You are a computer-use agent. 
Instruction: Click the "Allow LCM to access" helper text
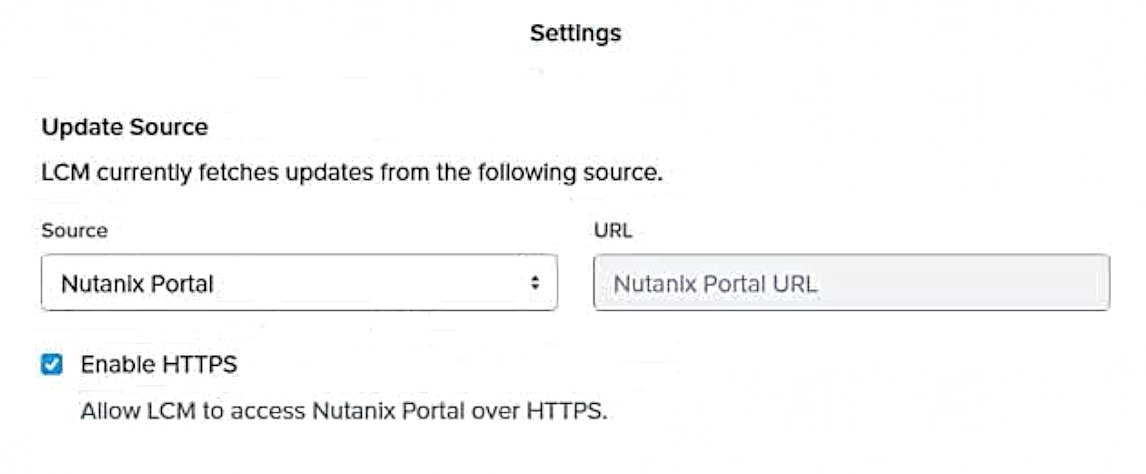[343, 411]
